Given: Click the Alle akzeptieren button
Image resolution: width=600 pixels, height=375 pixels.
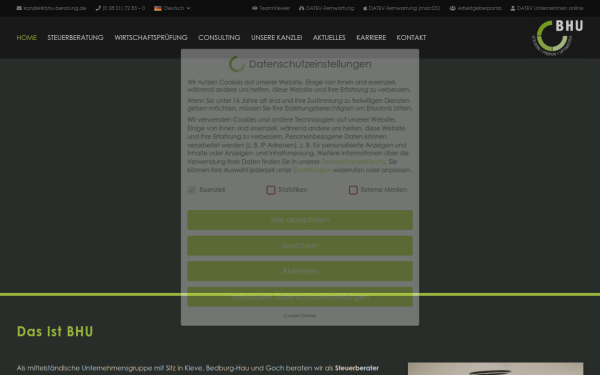Looking at the screenshot, I should pyautogui.click(x=300, y=220).
